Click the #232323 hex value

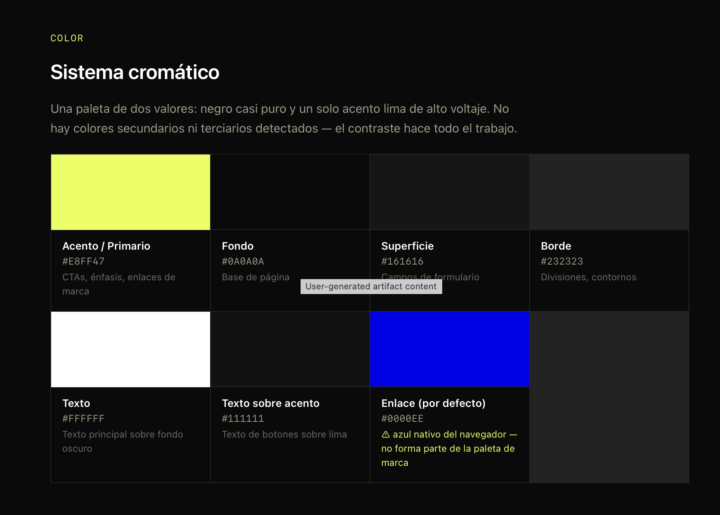[562, 261]
